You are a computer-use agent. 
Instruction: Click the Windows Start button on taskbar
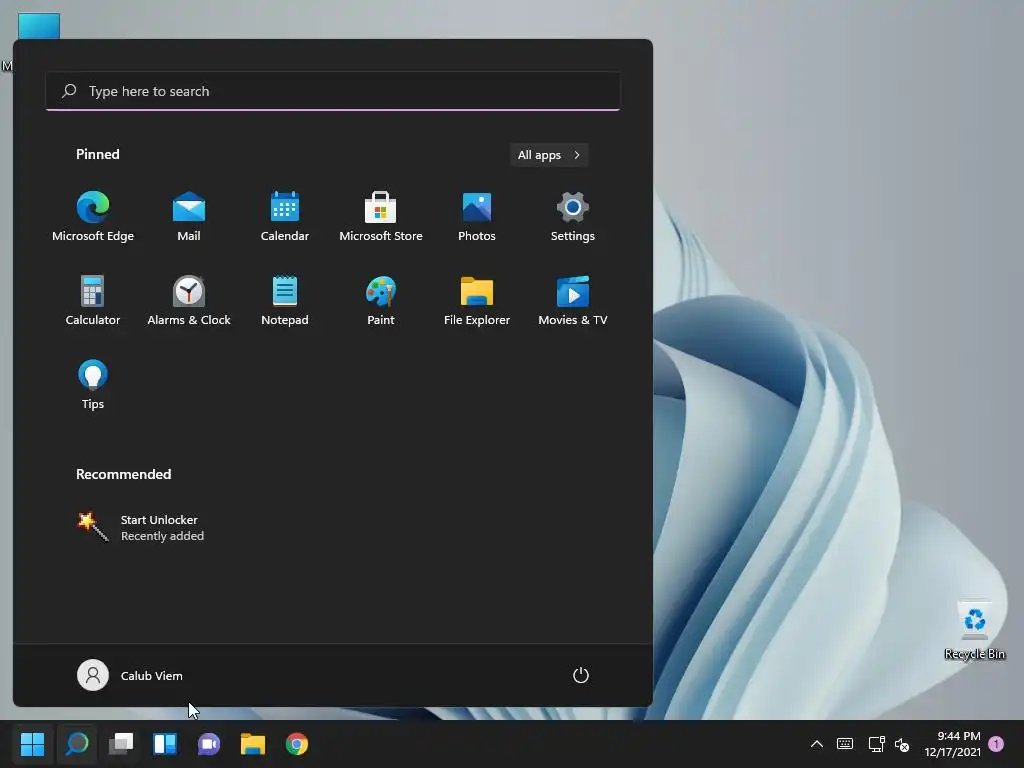tap(33, 744)
